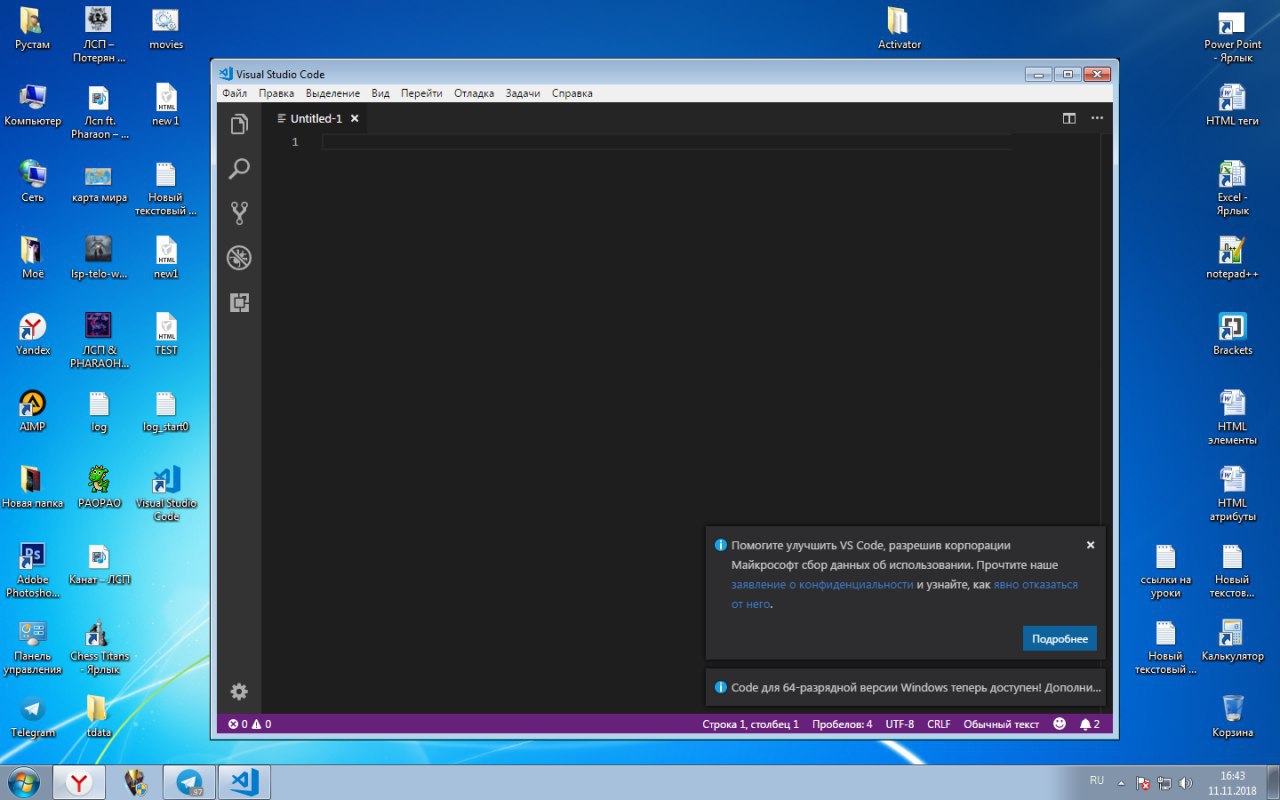1280x800 pixels.
Task: Open the Файл menu
Action: pyautogui.click(x=234, y=93)
